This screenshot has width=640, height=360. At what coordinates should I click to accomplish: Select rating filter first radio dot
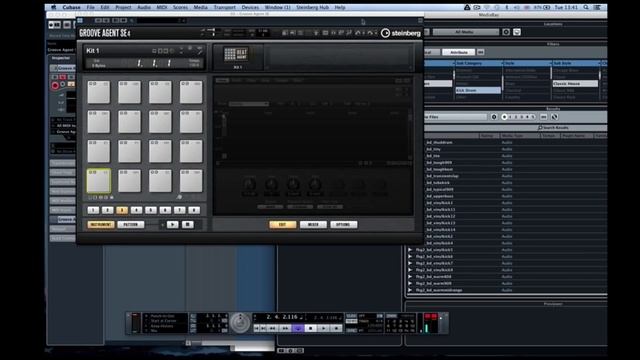pos(504,117)
